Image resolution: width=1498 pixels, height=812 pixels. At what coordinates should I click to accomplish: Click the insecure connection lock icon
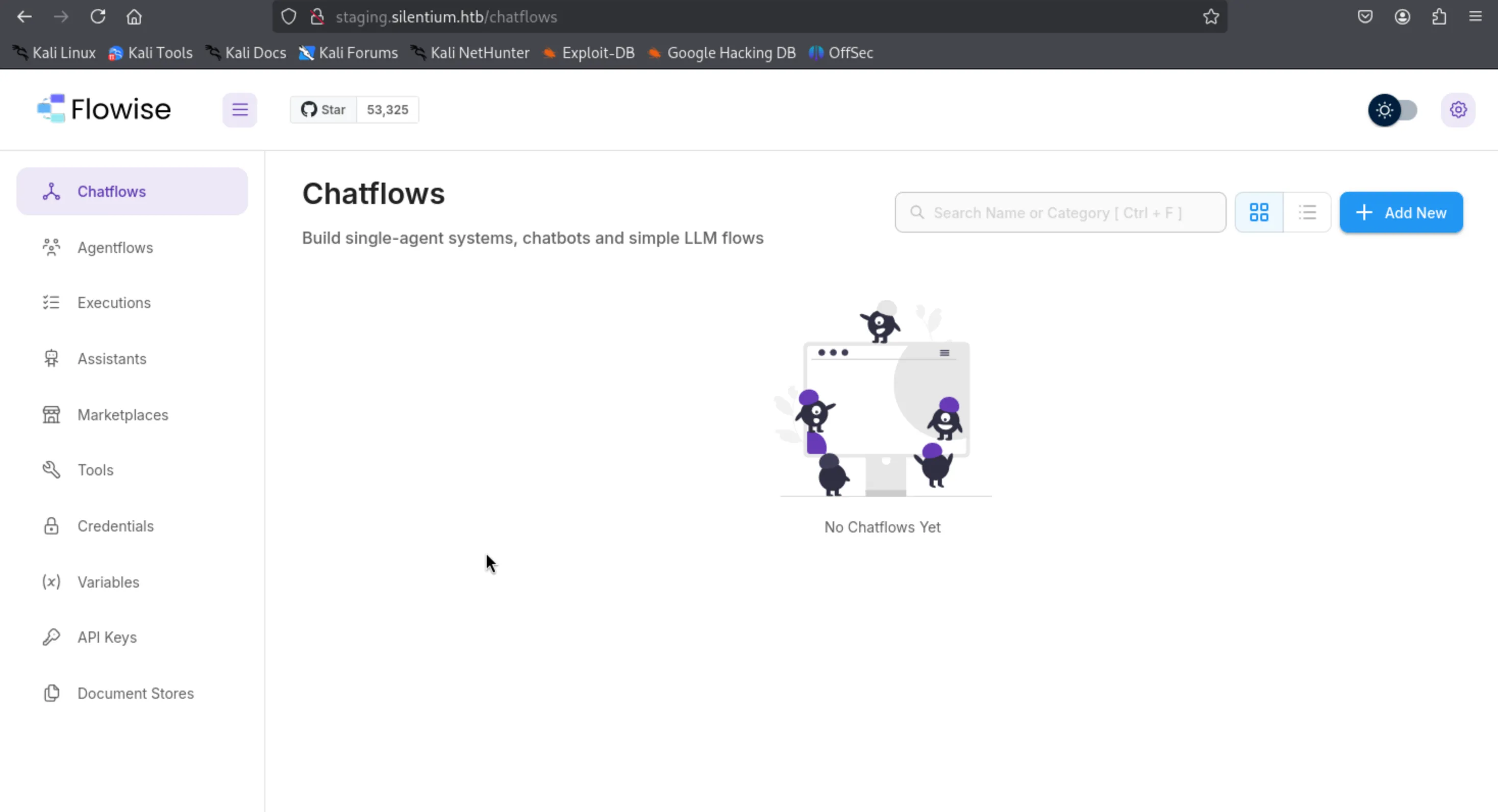[317, 17]
